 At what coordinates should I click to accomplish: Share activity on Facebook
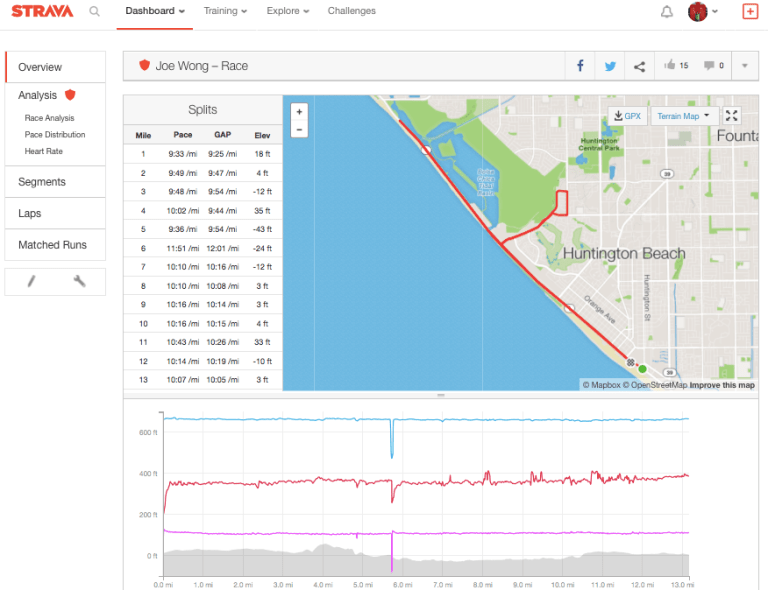pyautogui.click(x=580, y=67)
